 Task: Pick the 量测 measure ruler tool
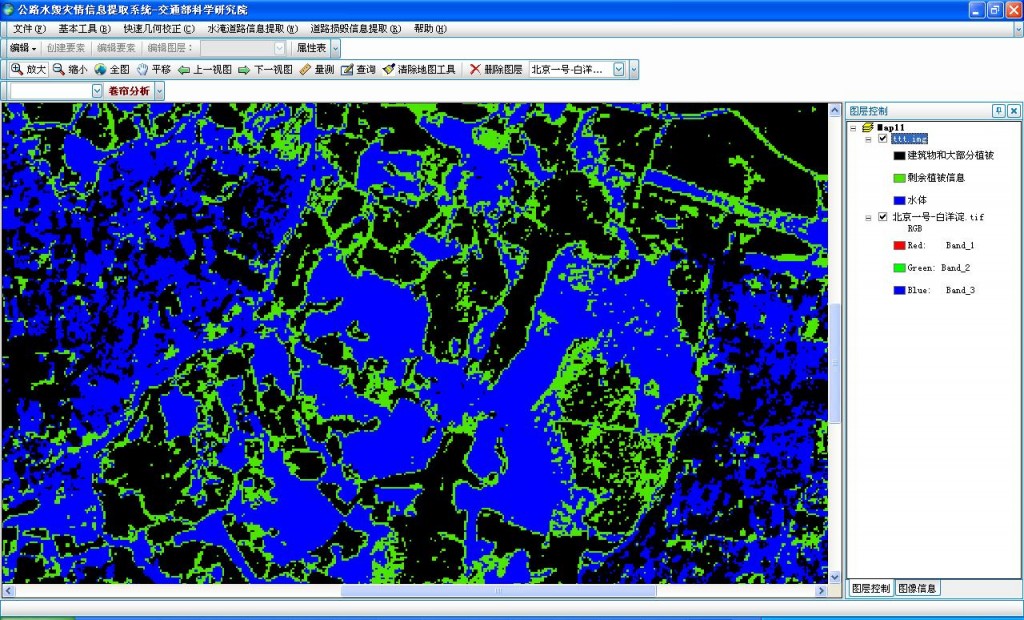(316, 70)
